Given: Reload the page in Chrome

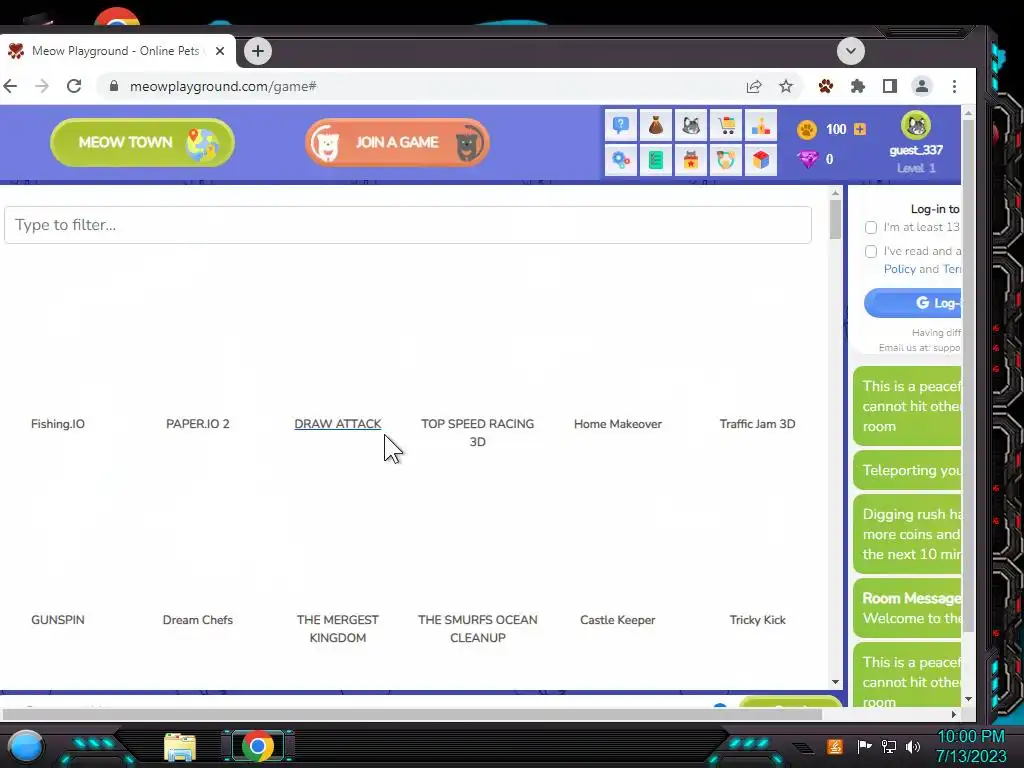Looking at the screenshot, I should tap(74, 86).
